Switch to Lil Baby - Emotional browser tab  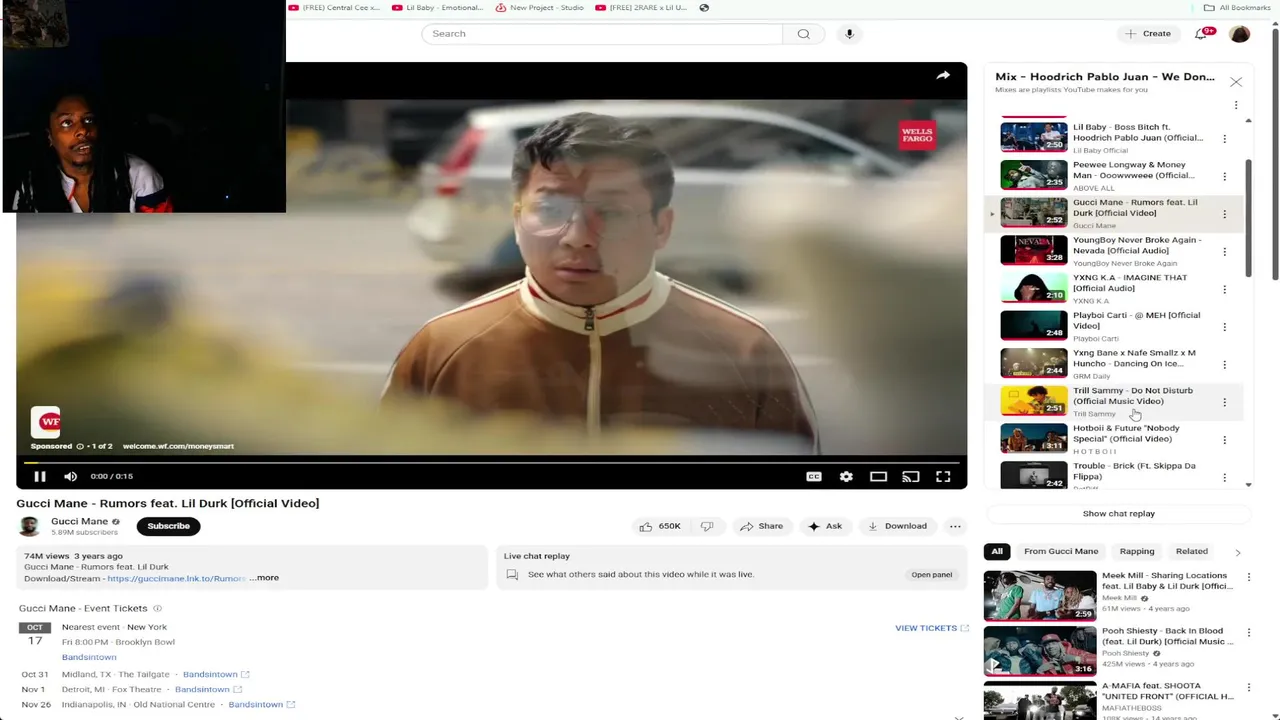tap(437, 8)
